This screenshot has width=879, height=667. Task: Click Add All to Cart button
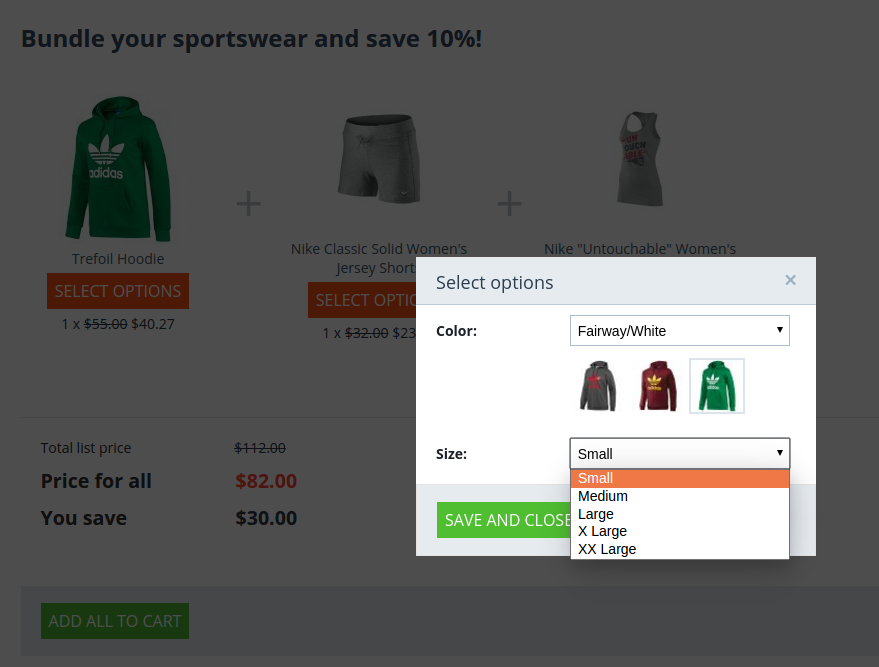(x=115, y=621)
